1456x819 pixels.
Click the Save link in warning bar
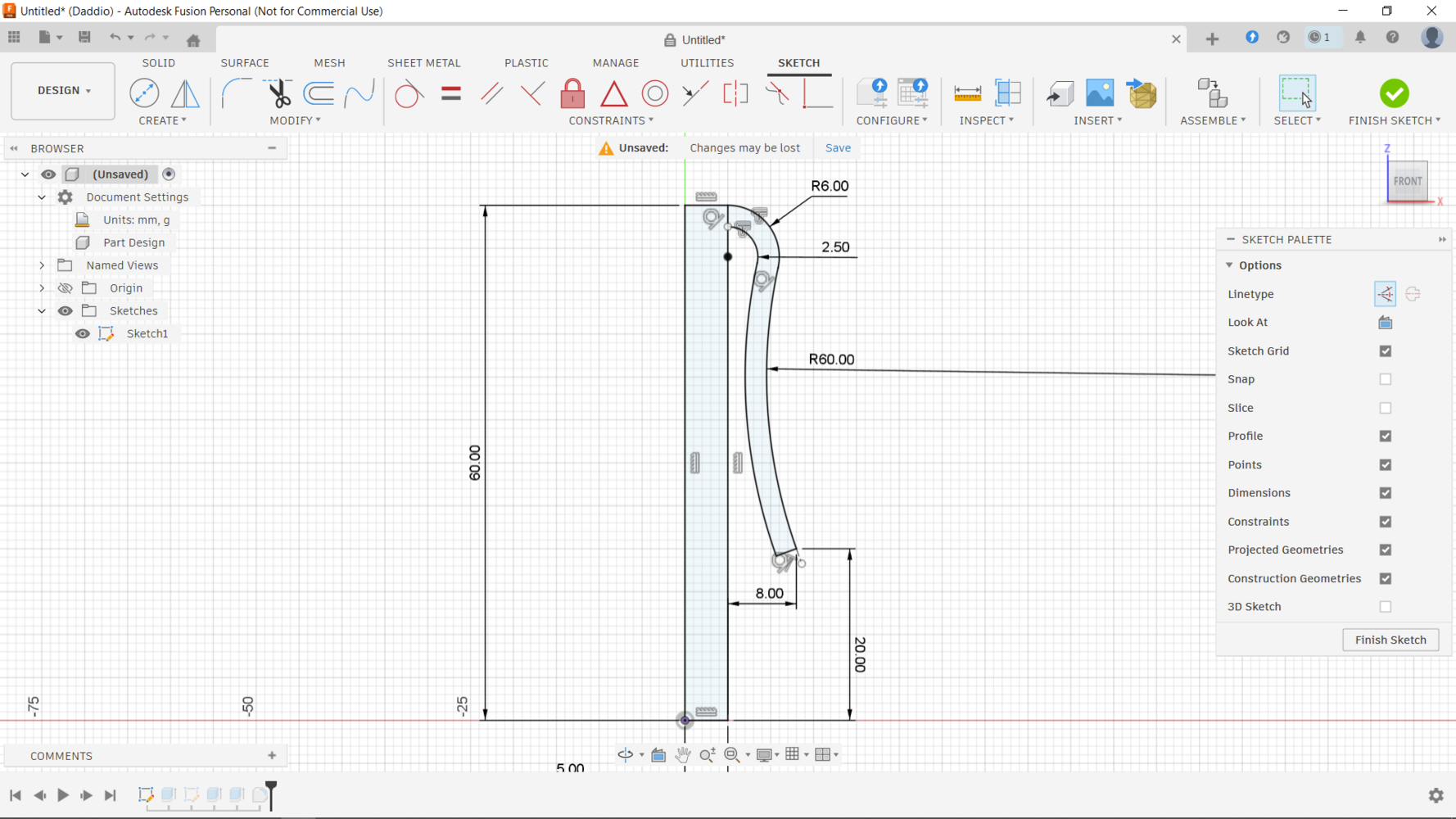[x=837, y=147]
